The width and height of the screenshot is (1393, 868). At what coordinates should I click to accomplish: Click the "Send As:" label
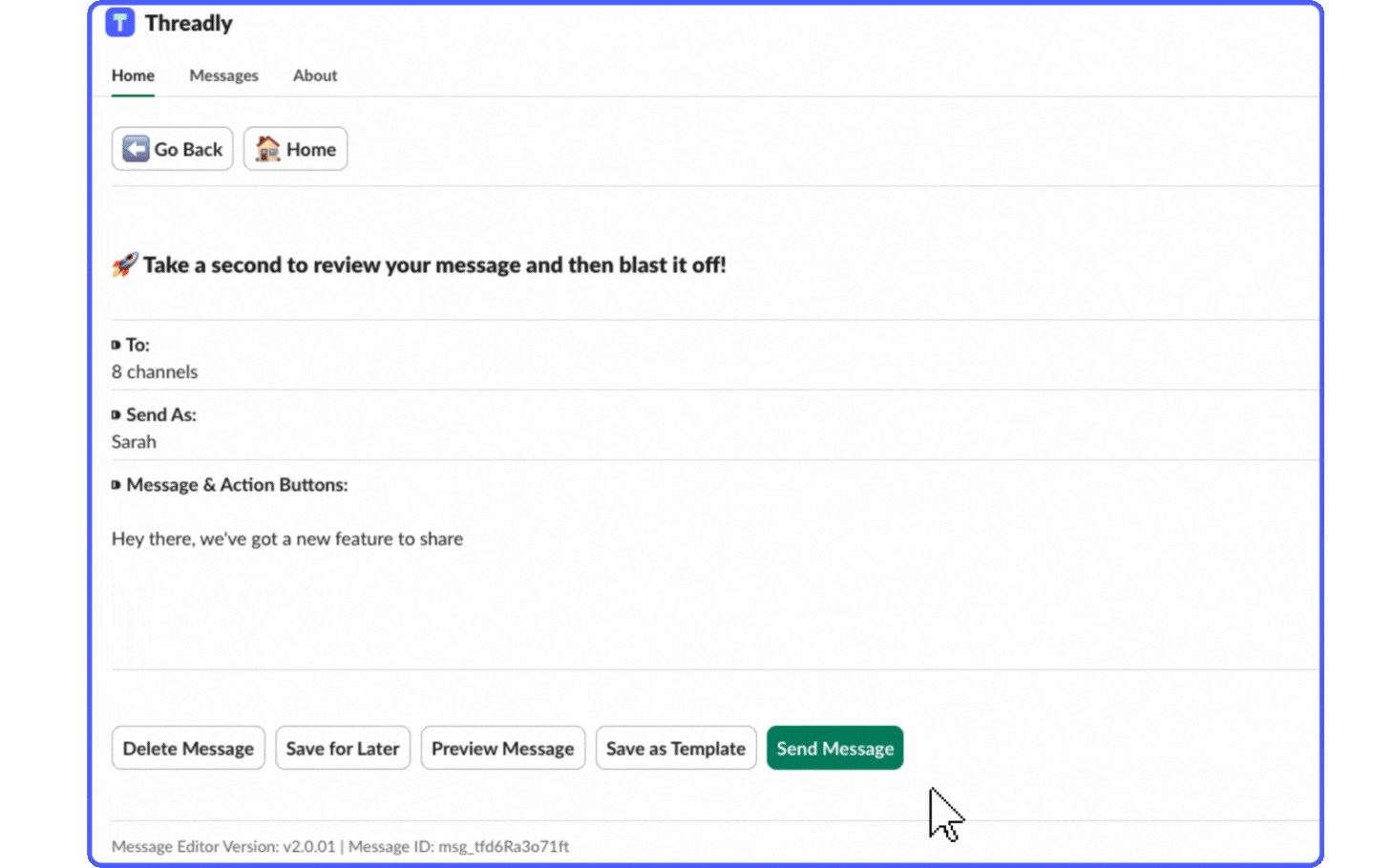click(x=161, y=414)
